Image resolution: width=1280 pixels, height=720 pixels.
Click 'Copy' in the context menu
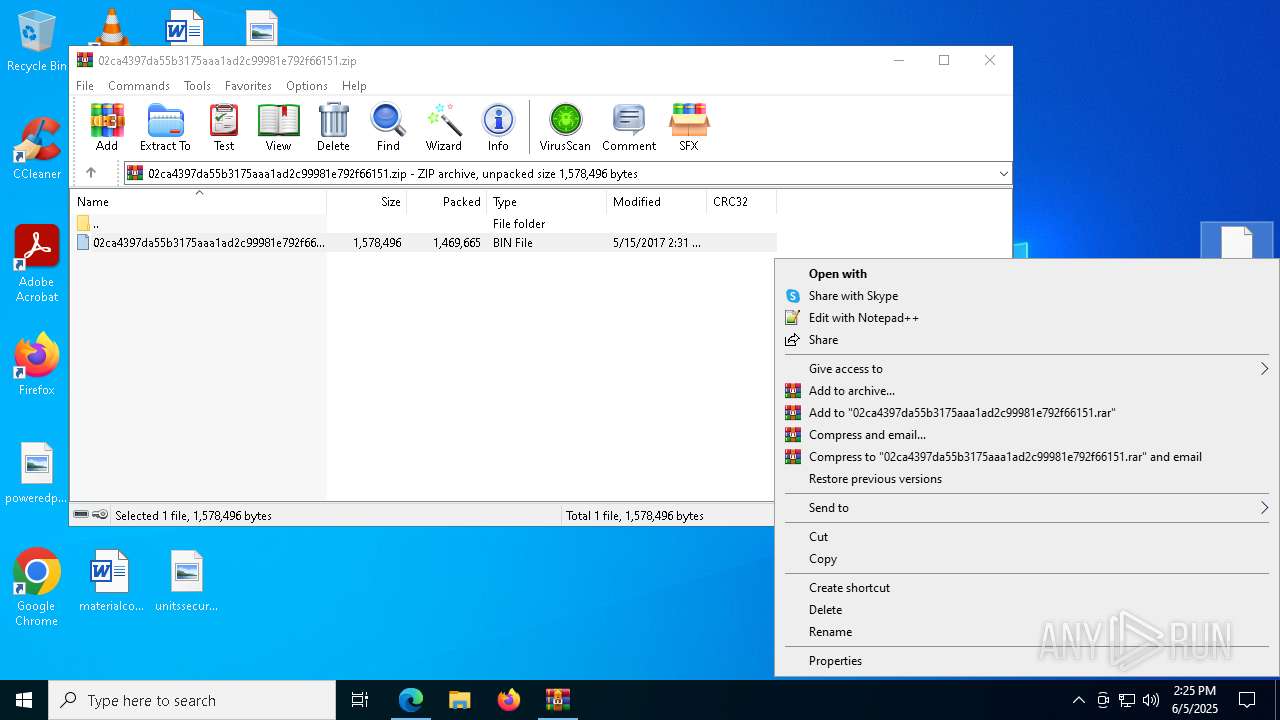1026,559
